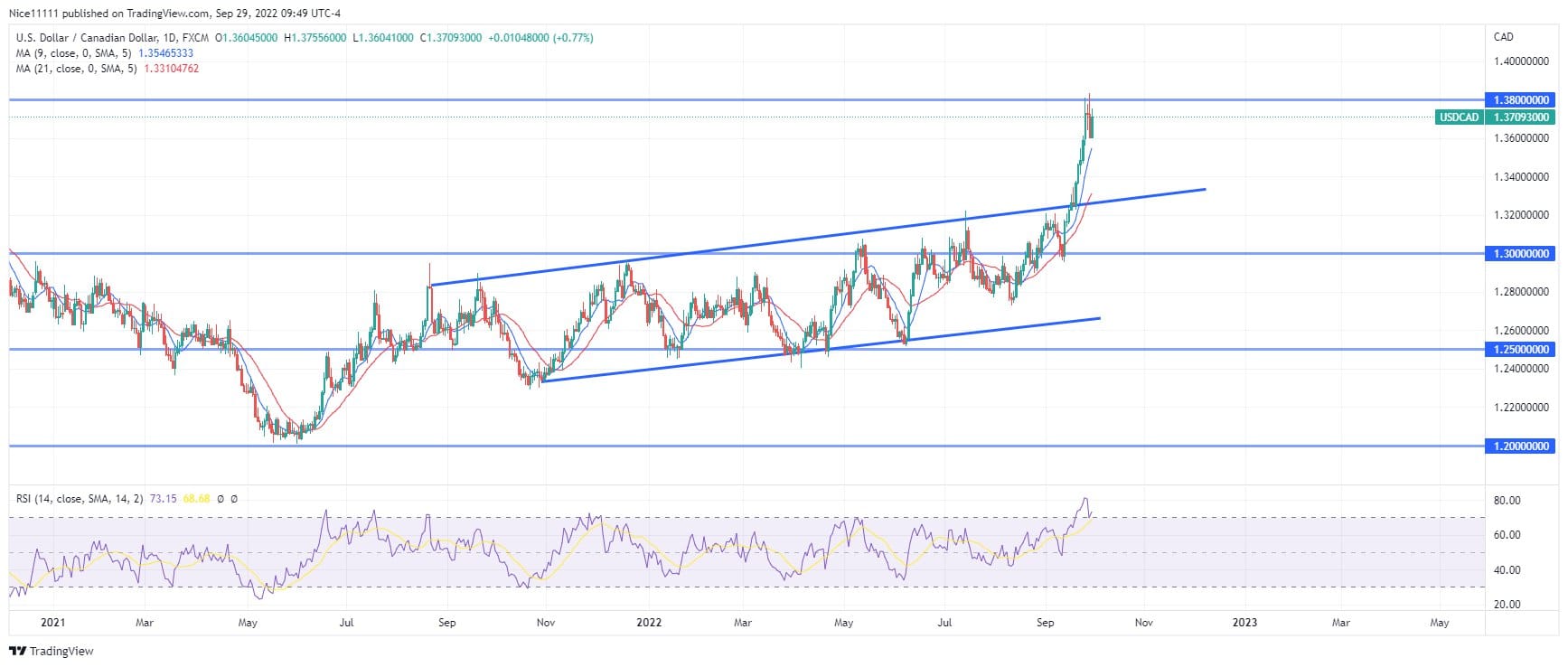The image size is (1568, 667).
Task: Click the 2022 label on time axis
Action: [649, 623]
